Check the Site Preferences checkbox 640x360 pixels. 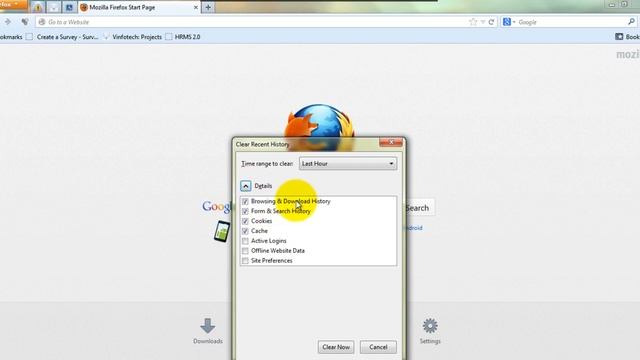(x=245, y=261)
